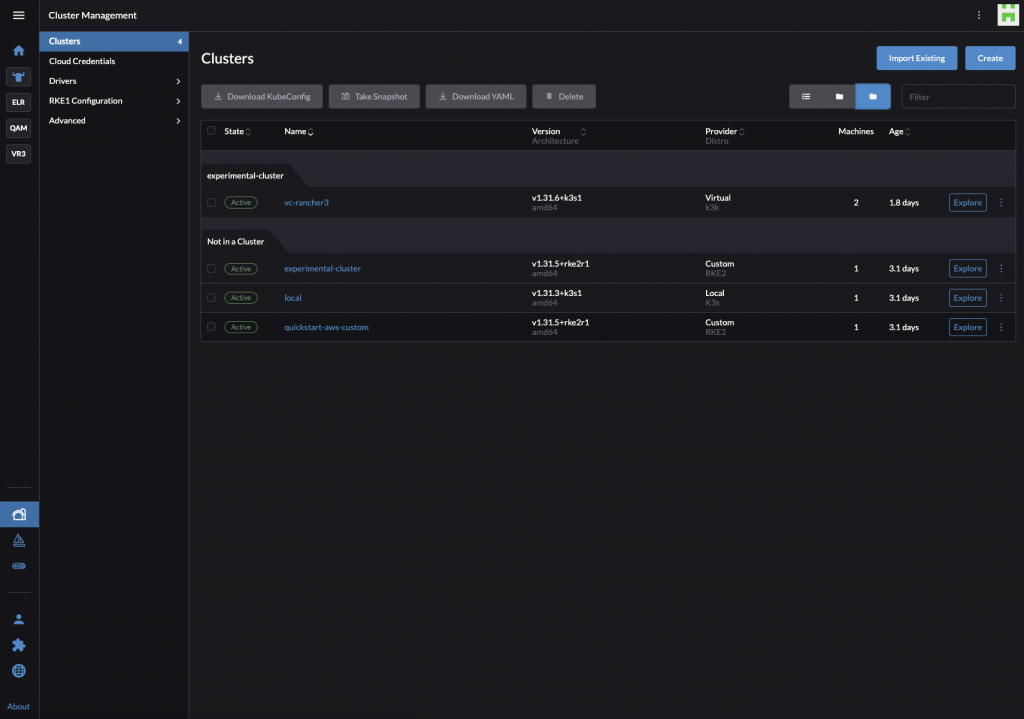Click Download KubeConfig button
This screenshot has width=1024, height=719.
coord(262,97)
